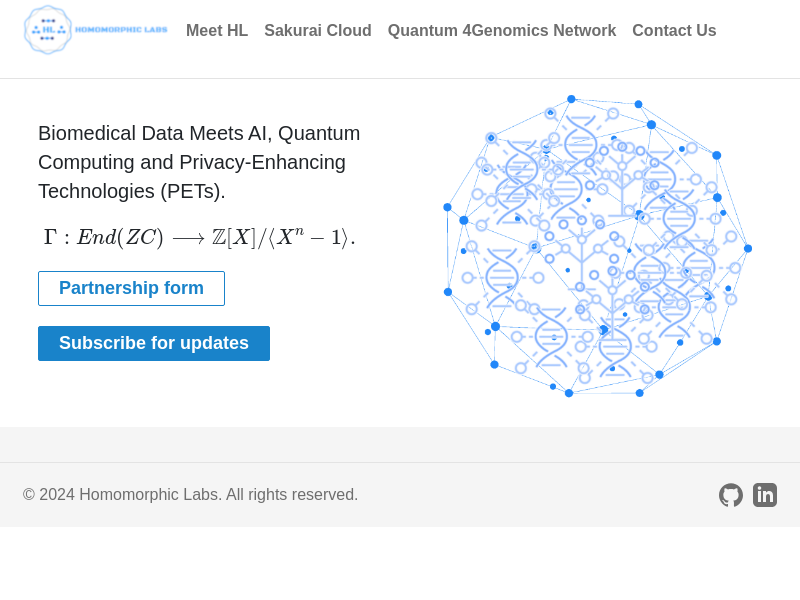Viewport: 800px width, 600px height.
Task: Click the Homomorphic Labs logo text
Action: (x=121, y=30)
